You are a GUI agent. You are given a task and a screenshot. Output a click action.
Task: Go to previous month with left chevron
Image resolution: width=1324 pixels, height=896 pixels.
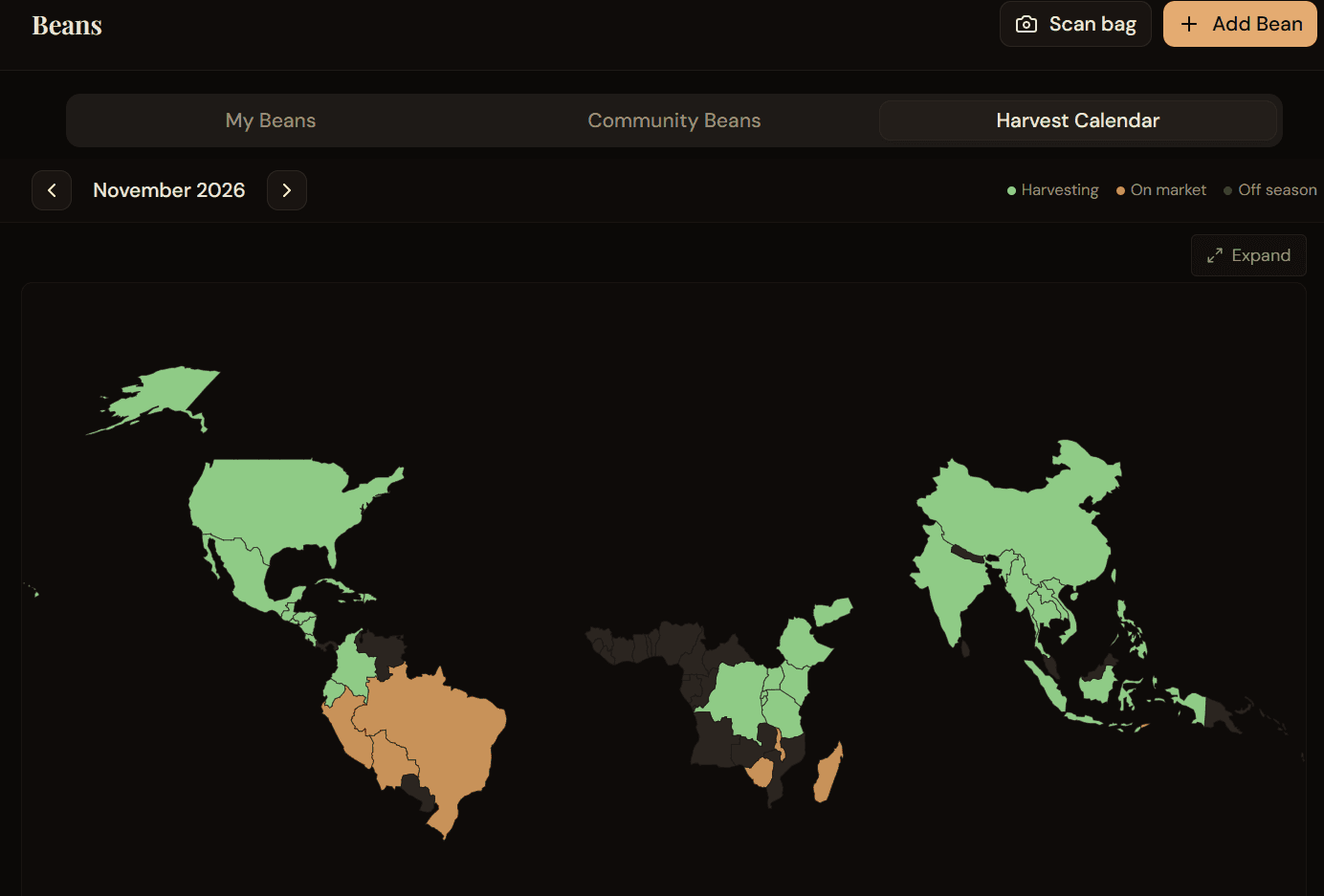(52, 190)
